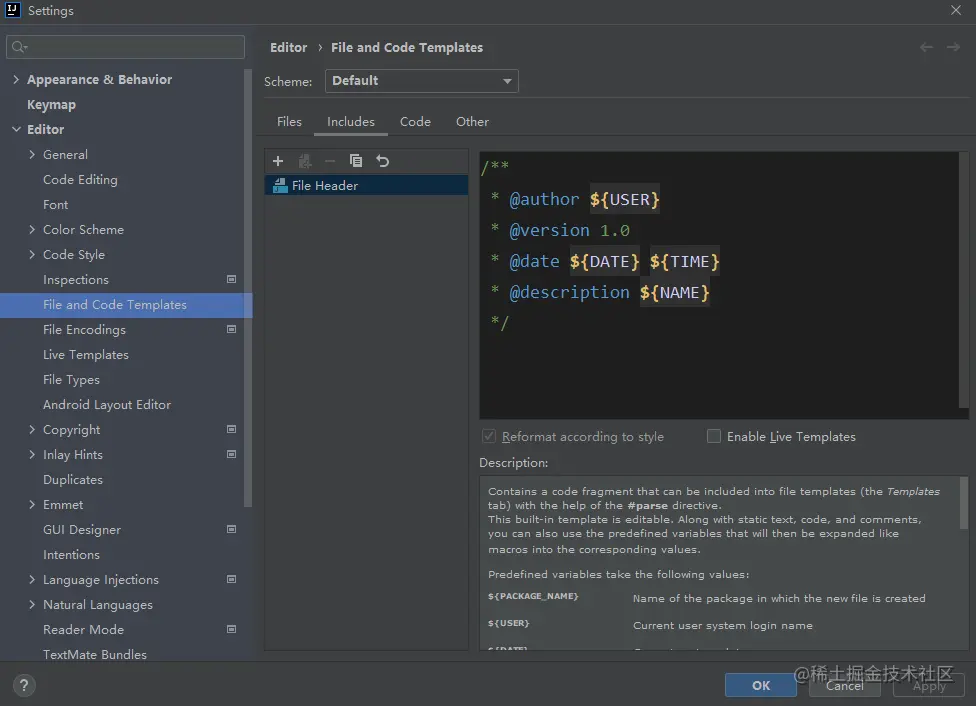Screen dimensions: 976x706
Task: Click ${USER} variable in the template
Action: pos(624,199)
